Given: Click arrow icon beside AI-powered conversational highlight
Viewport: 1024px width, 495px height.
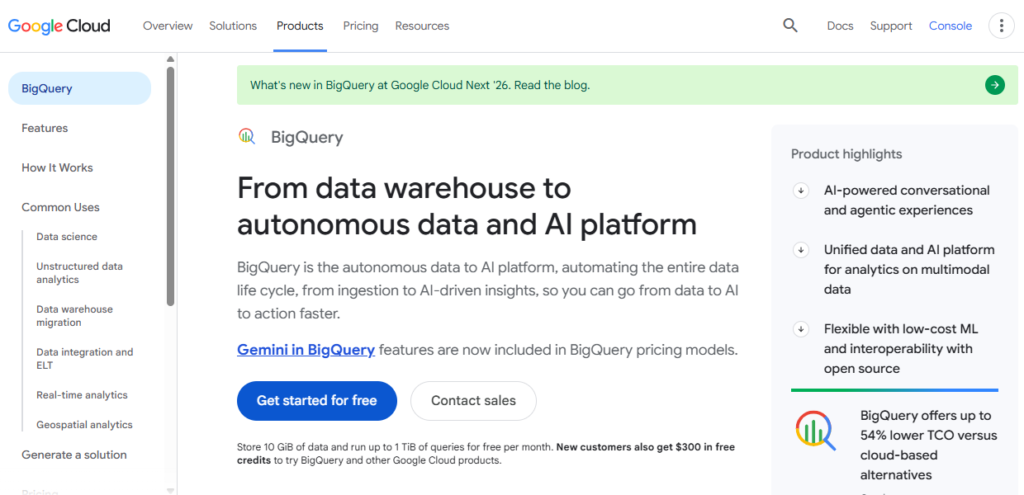Looking at the screenshot, I should click(801, 191).
